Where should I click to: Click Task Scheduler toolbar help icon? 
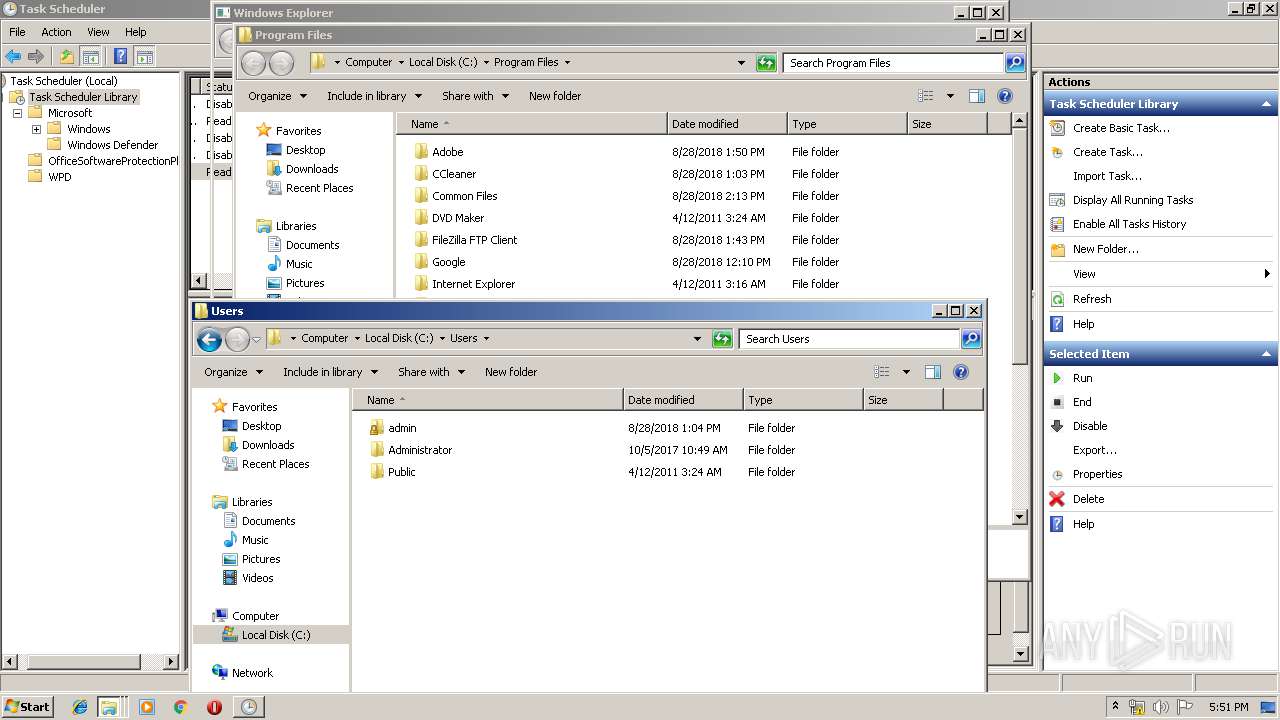(120, 56)
